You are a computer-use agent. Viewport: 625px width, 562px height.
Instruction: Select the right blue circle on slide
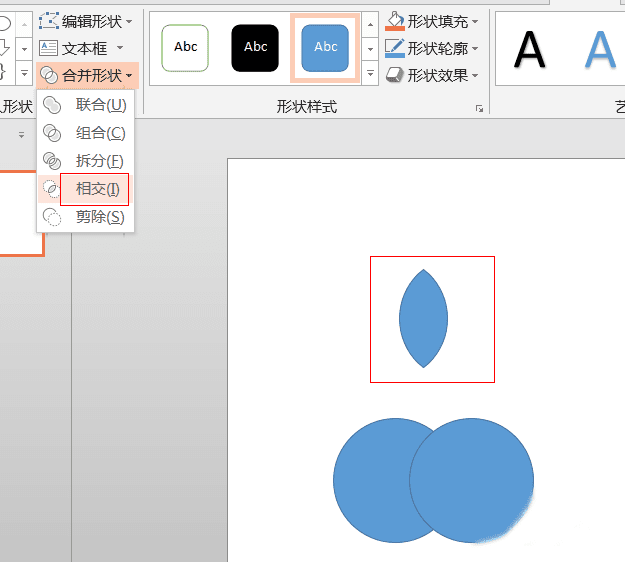[x=472, y=480]
